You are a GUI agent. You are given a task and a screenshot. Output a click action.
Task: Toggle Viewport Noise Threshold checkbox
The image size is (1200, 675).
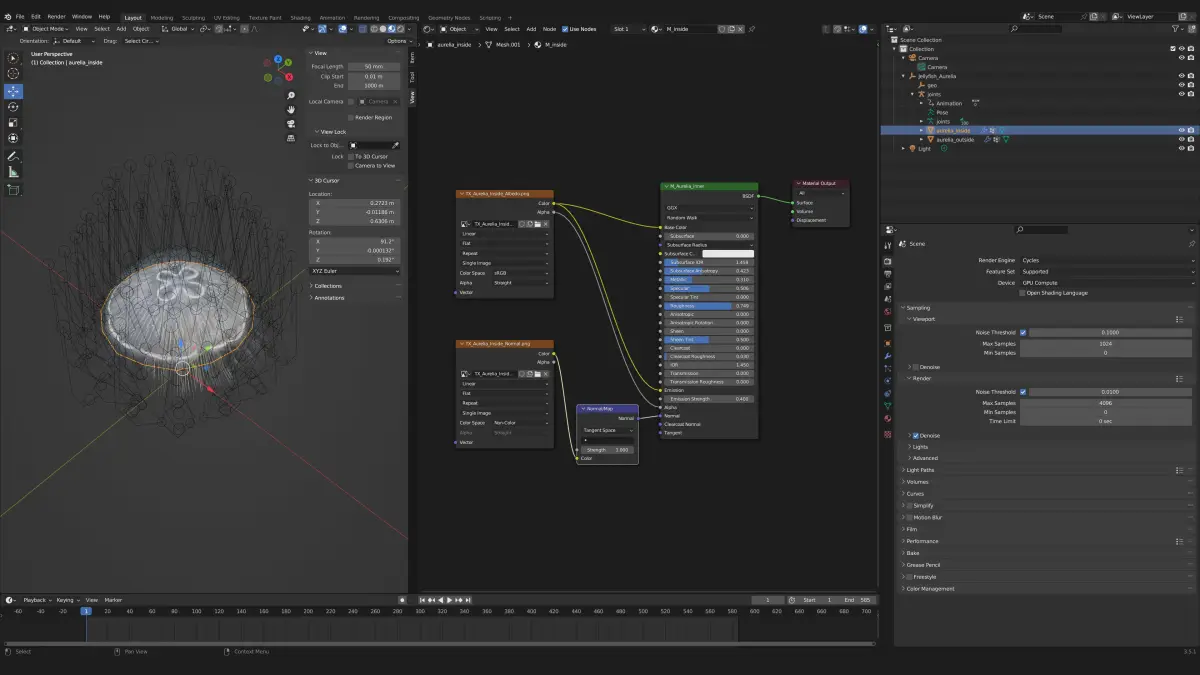pyautogui.click(x=1023, y=332)
